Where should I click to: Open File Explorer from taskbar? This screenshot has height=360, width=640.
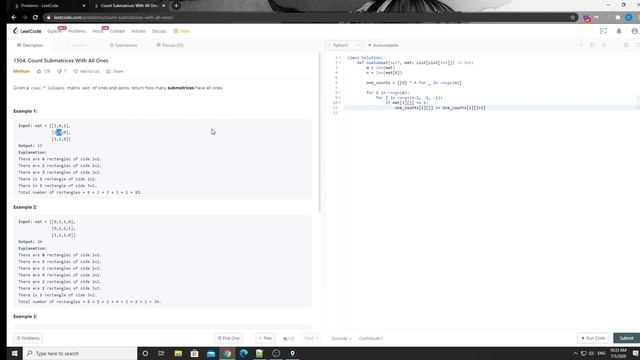(178, 353)
